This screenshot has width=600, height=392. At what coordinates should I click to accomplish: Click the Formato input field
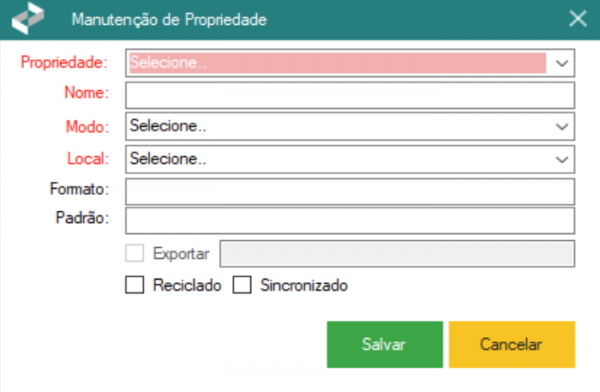[350, 191]
